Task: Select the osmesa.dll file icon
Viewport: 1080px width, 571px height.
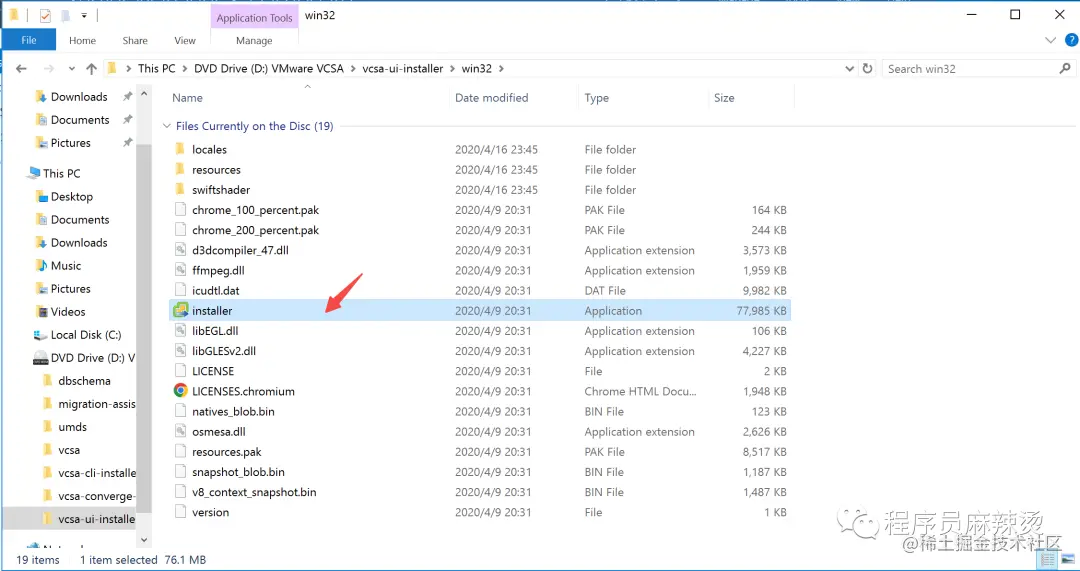Action: coord(180,431)
